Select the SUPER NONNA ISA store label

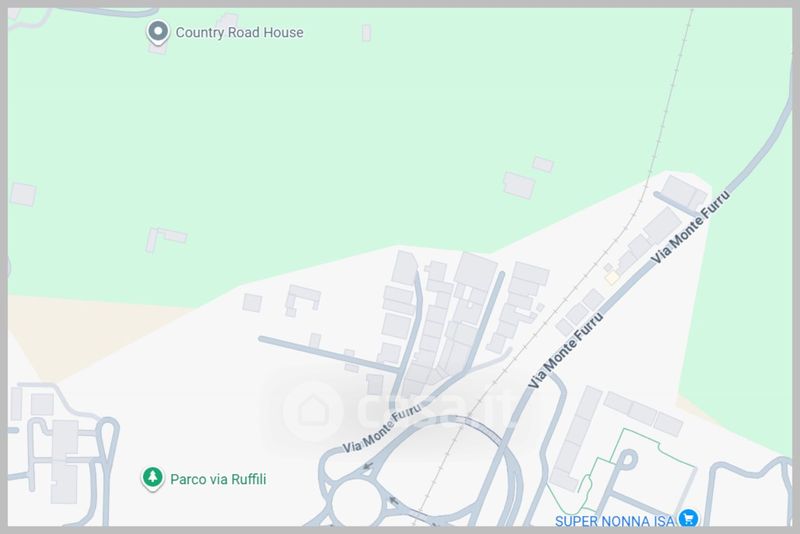615,521
